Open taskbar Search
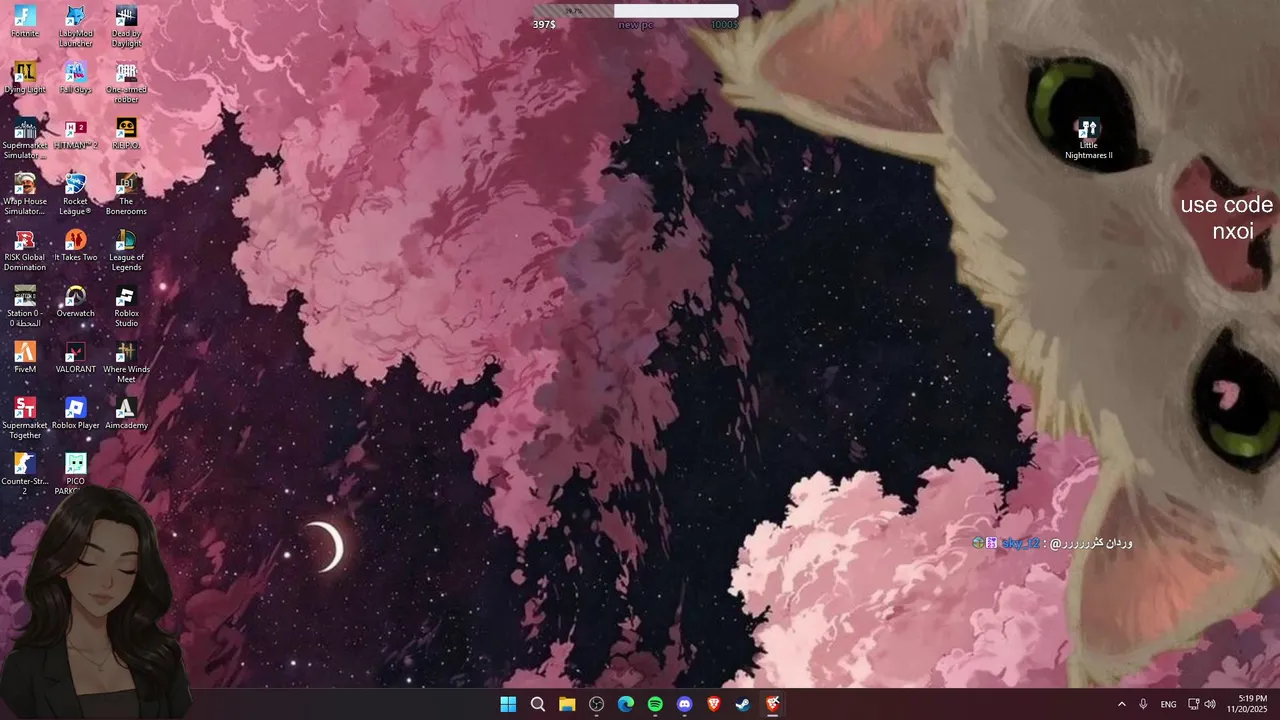The height and width of the screenshot is (720, 1280). 537,704
